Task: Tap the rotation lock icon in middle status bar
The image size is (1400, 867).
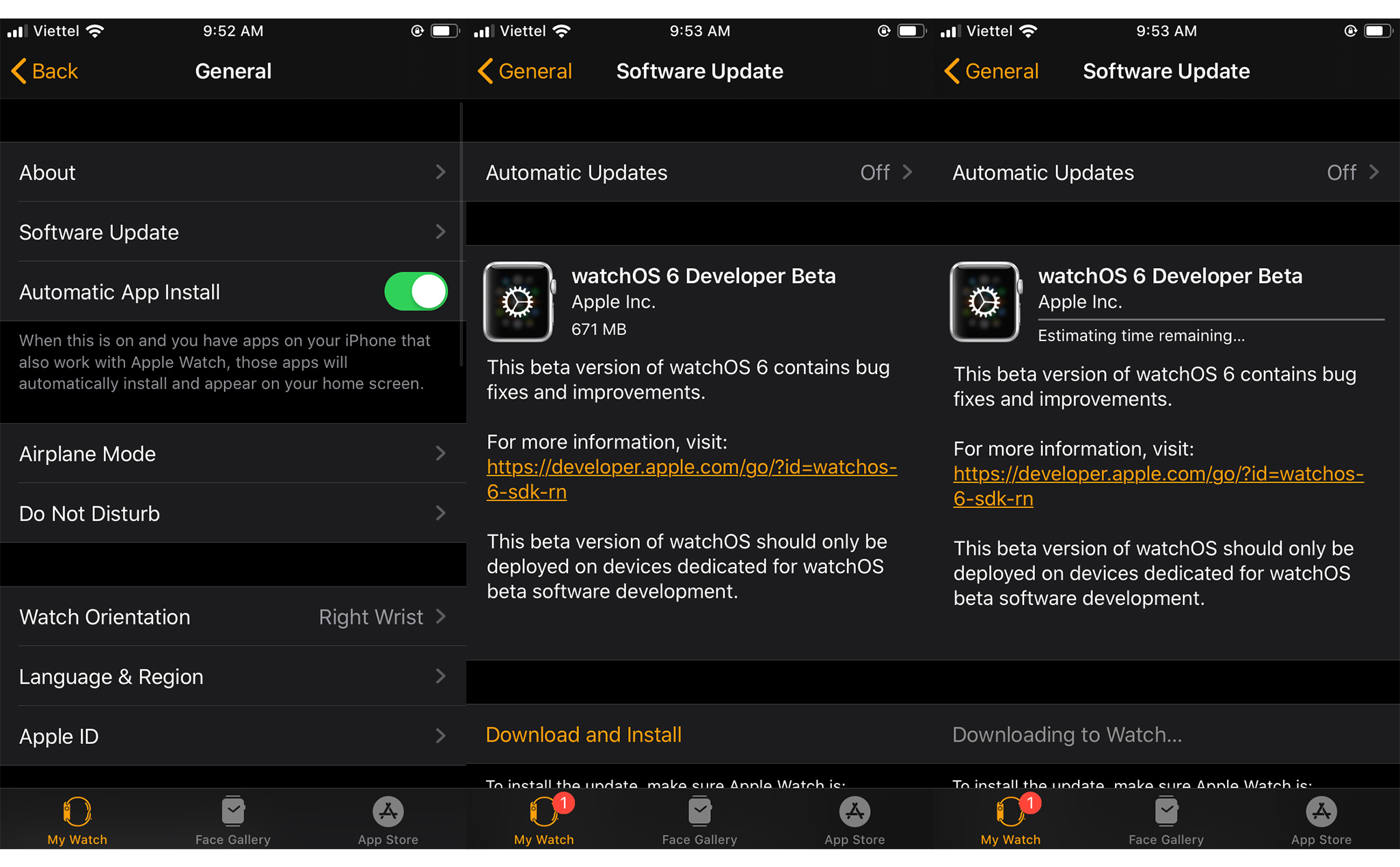Action: click(884, 31)
